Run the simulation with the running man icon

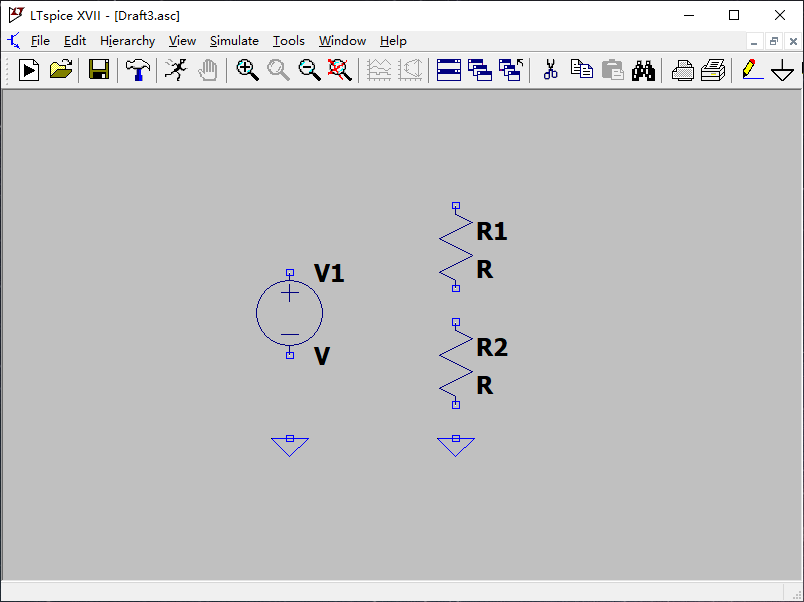coord(175,70)
